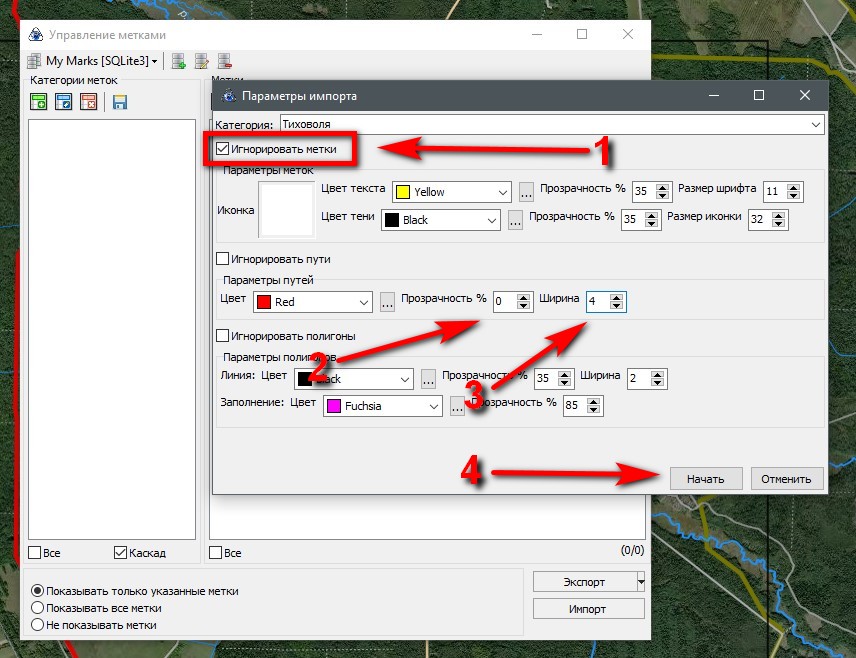The height and width of the screenshot is (658, 856).
Task: Increase text color Прозрачность % value
Action: coord(662,187)
